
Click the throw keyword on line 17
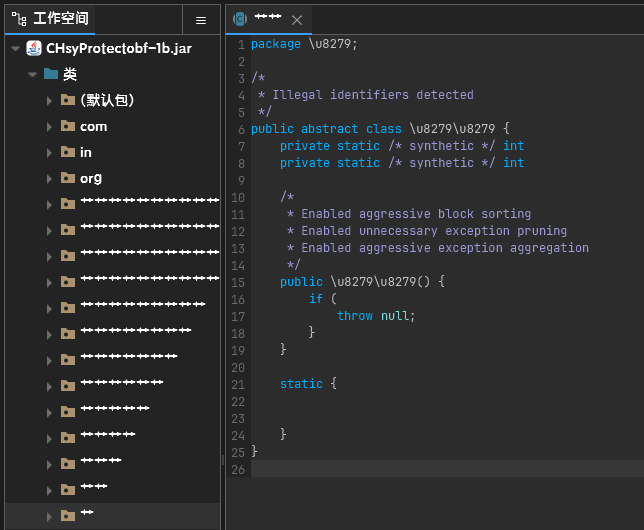(x=354, y=315)
